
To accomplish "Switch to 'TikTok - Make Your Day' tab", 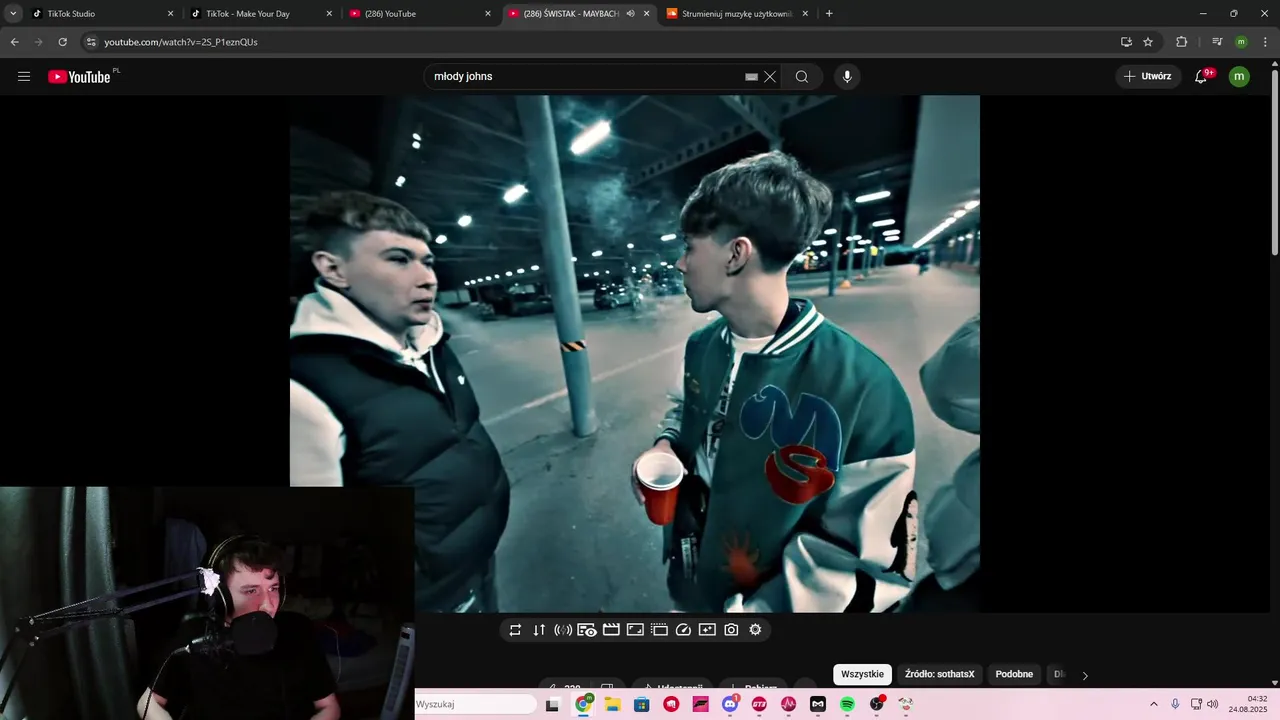I will 260,14.
